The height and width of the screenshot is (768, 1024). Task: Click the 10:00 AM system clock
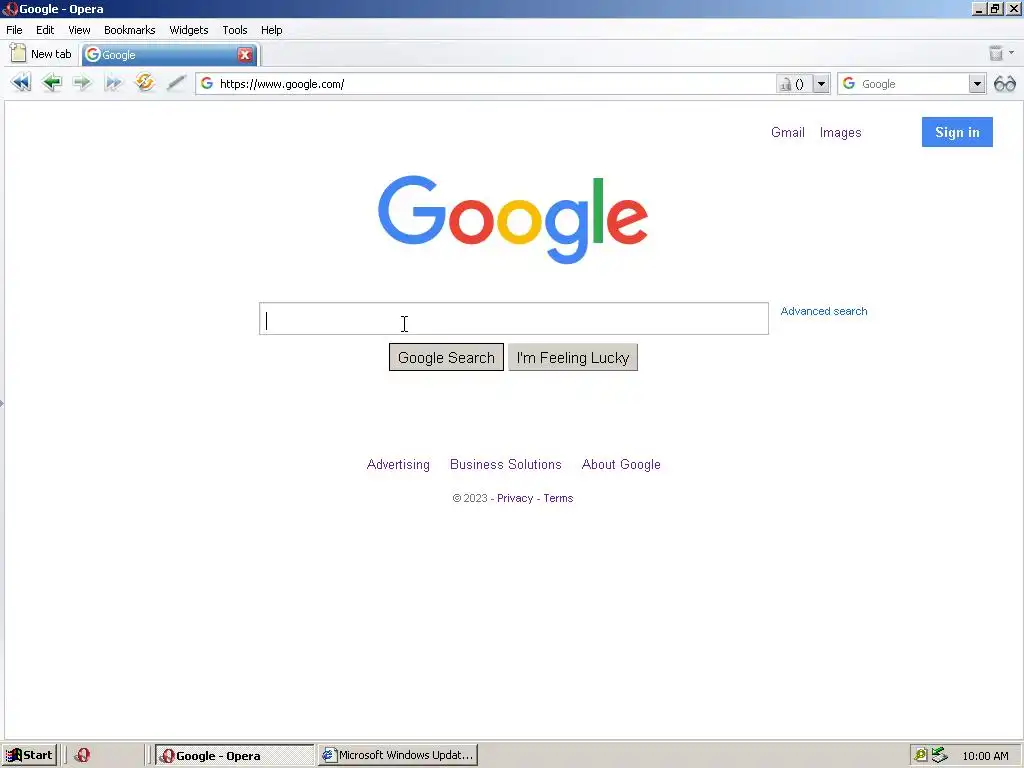985,756
